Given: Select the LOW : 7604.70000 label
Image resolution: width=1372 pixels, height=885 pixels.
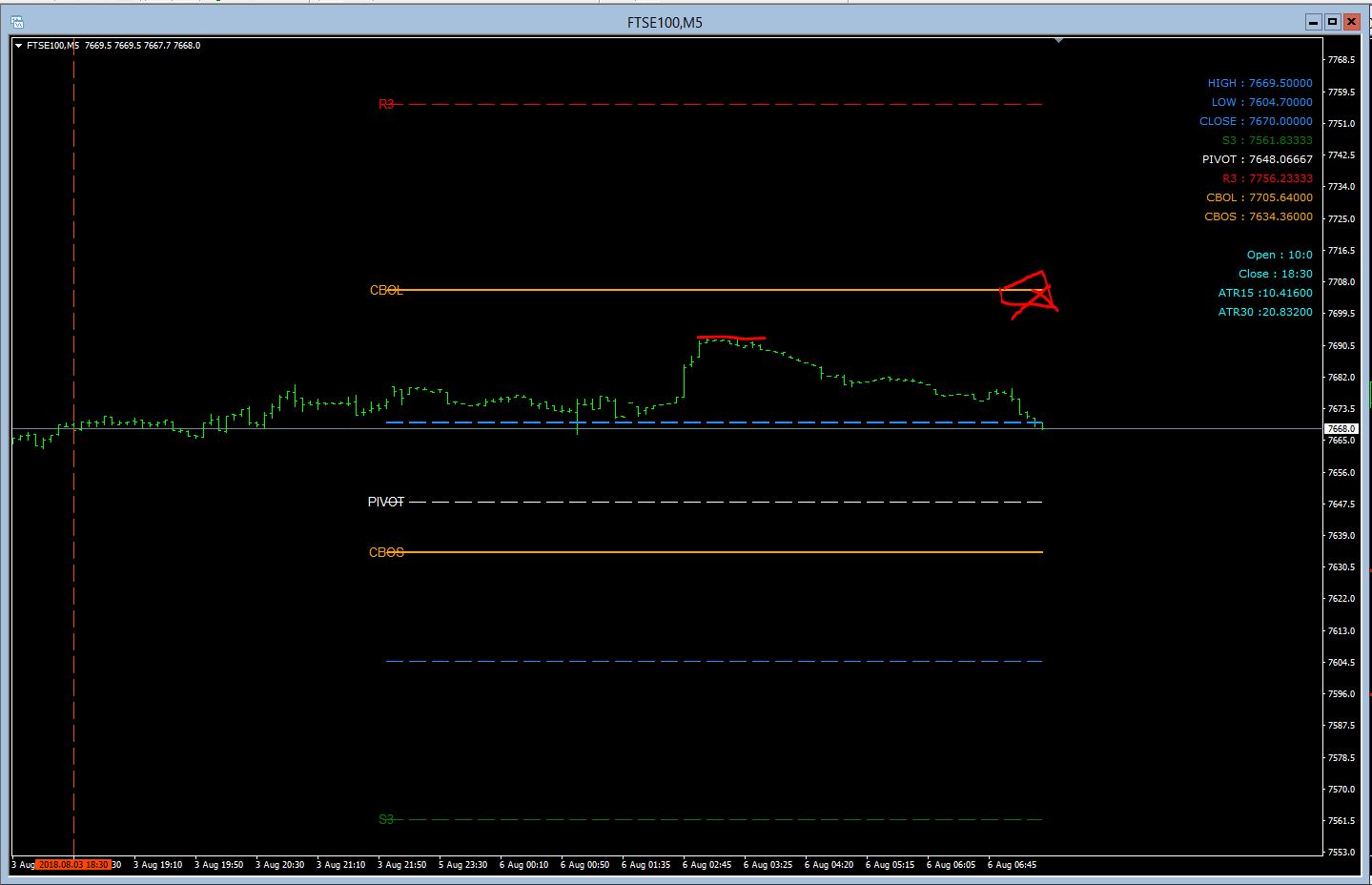Looking at the screenshot, I should pos(1261,102).
